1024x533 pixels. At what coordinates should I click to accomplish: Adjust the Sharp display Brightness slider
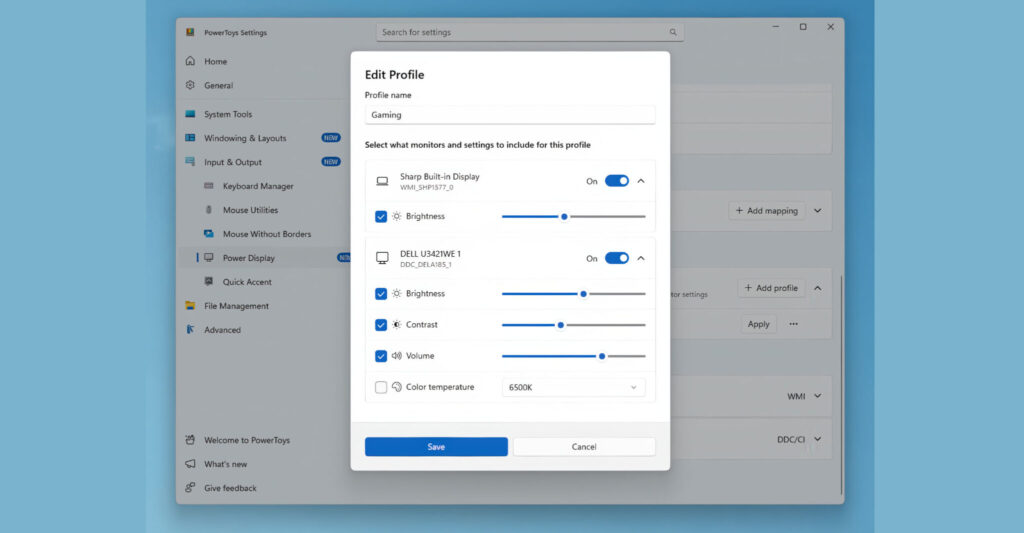573,216
